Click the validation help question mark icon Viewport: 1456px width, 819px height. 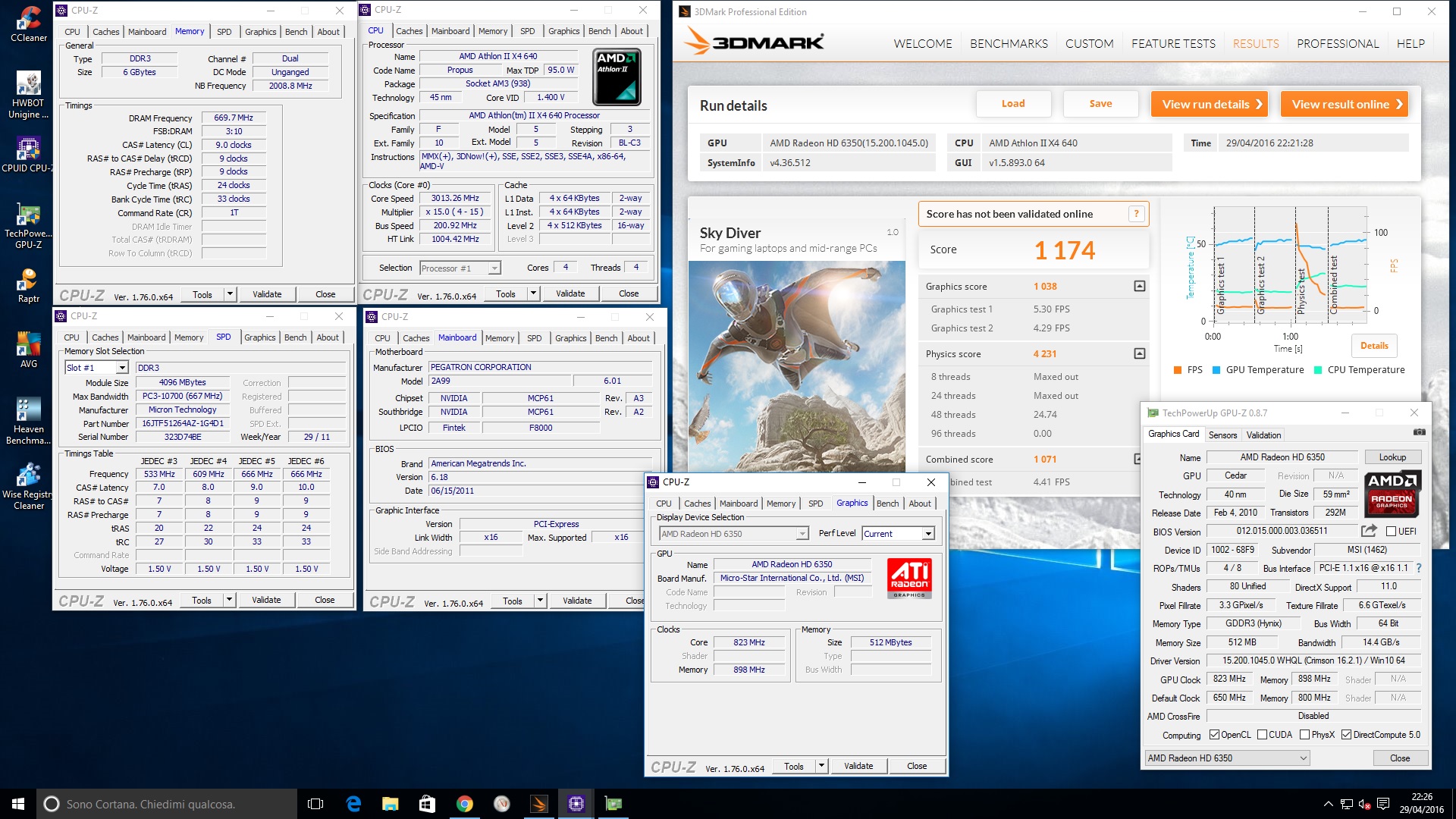pos(1136,214)
